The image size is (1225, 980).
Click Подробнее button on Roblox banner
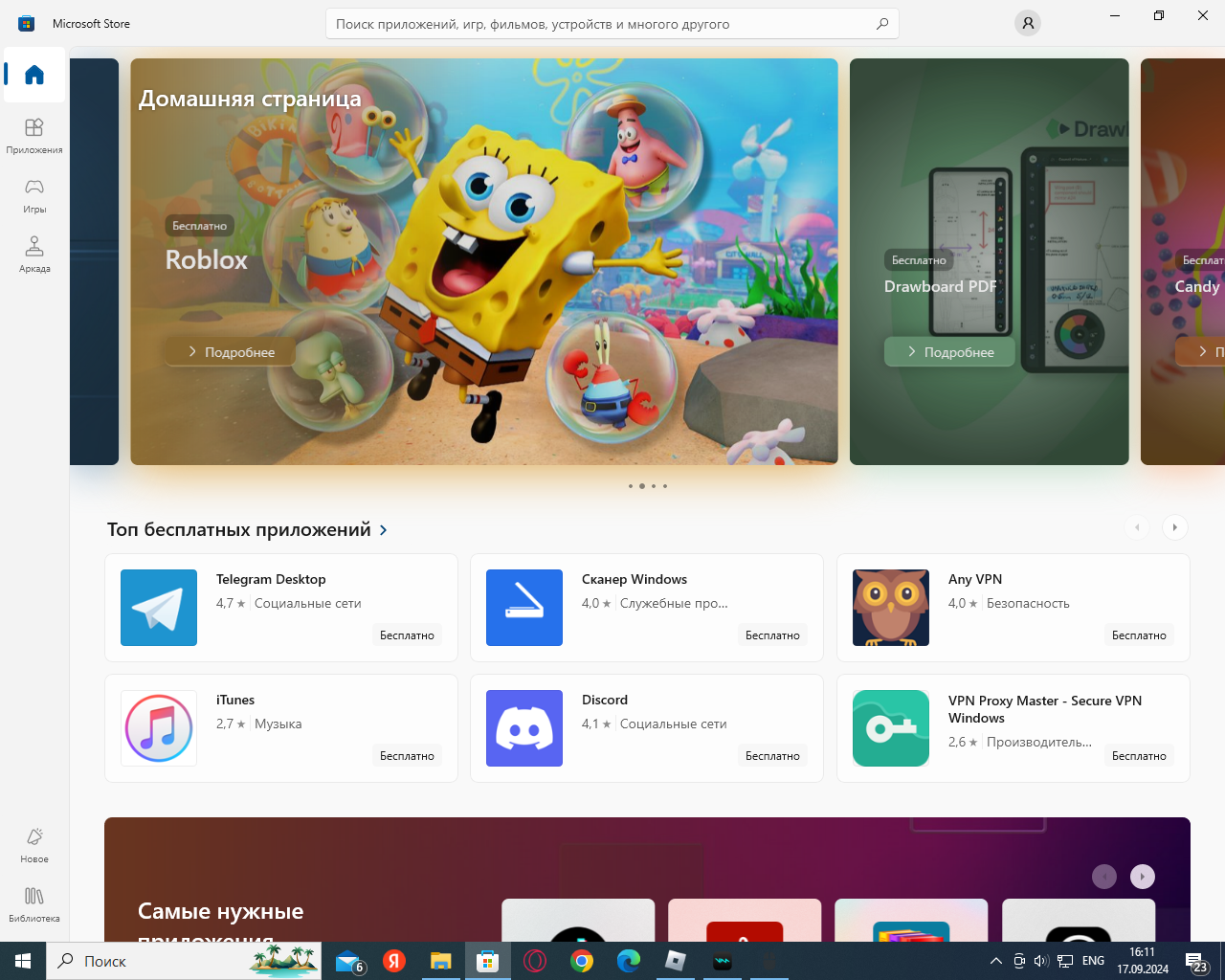pos(231,352)
